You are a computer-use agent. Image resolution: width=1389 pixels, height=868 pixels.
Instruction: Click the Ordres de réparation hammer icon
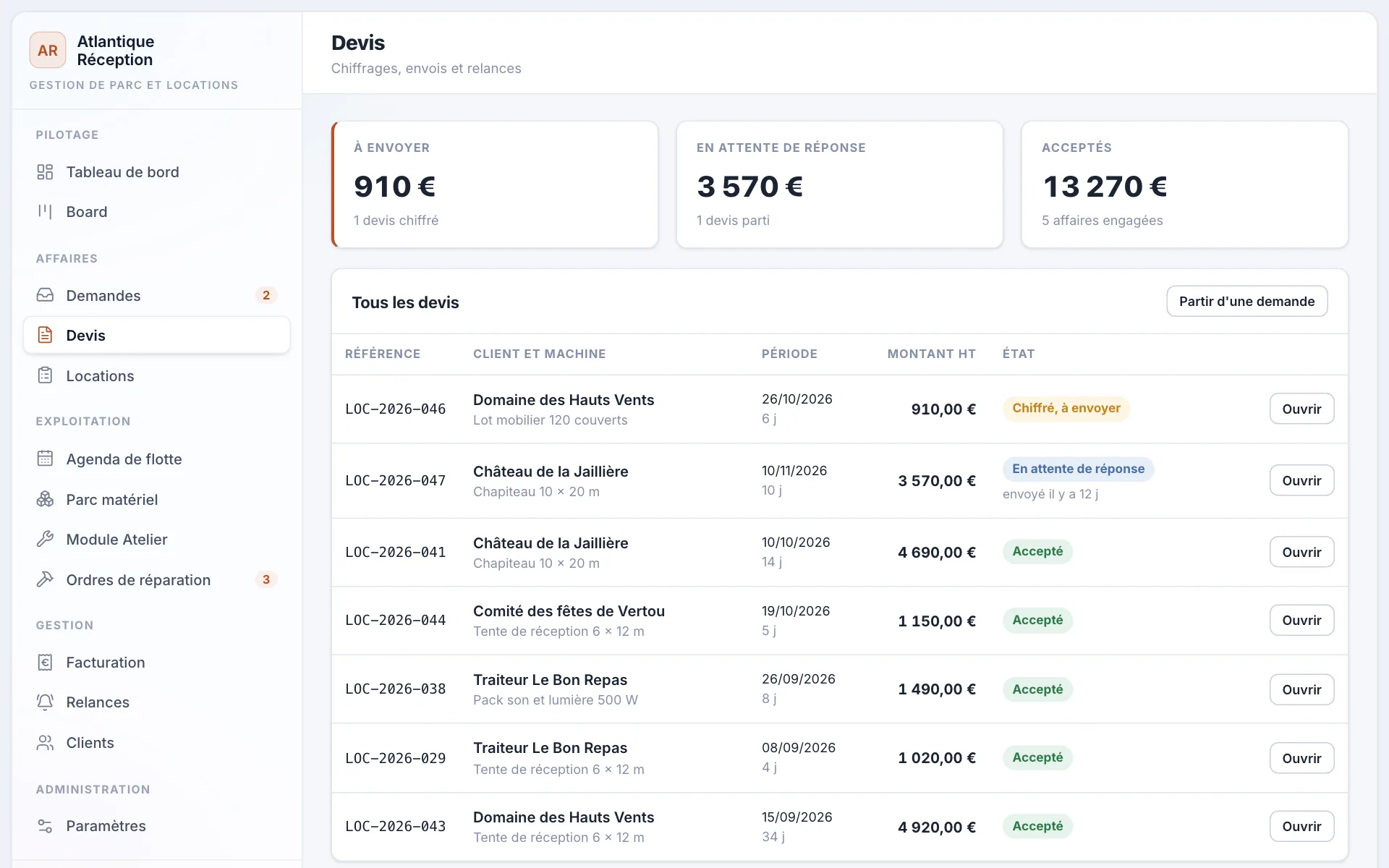point(45,579)
